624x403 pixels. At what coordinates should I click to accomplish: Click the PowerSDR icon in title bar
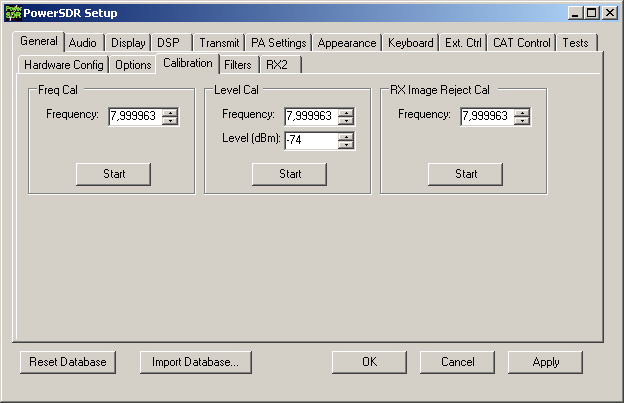[x=13, y=13]
